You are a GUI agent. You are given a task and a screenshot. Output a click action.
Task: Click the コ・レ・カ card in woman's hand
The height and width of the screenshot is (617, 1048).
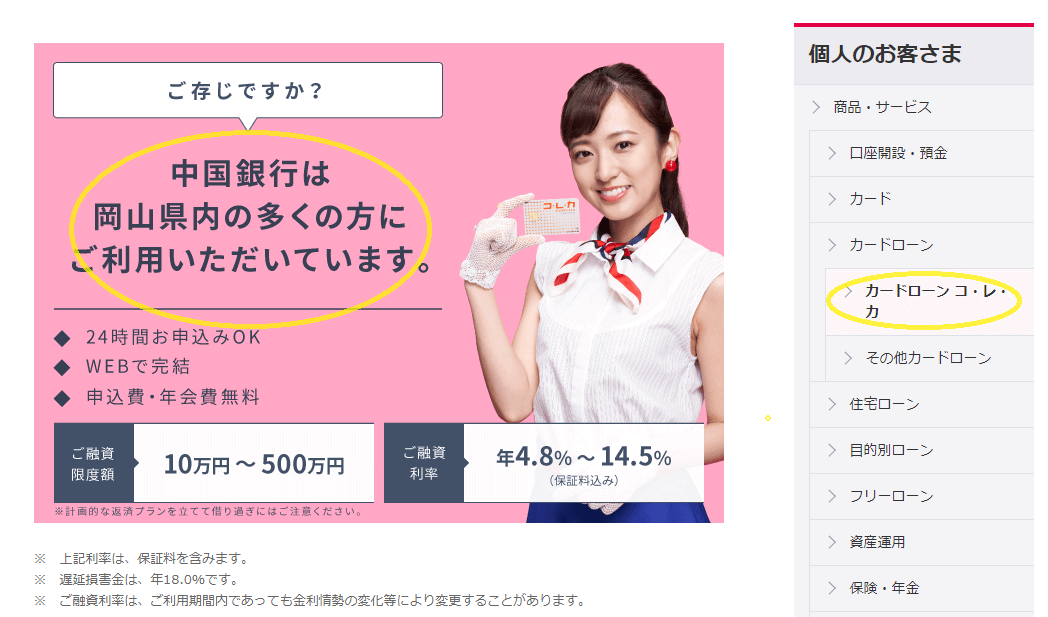pos(552,215)
